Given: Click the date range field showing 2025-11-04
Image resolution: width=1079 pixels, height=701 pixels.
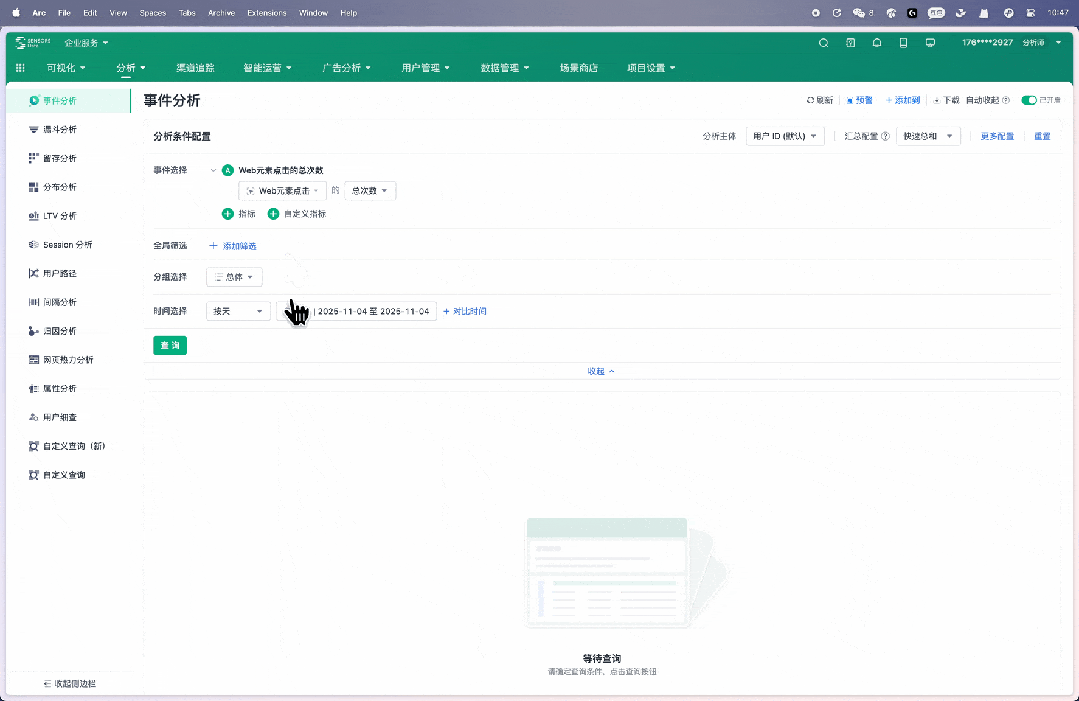Looking at the screenshot, I should click(x=370, y=311).
